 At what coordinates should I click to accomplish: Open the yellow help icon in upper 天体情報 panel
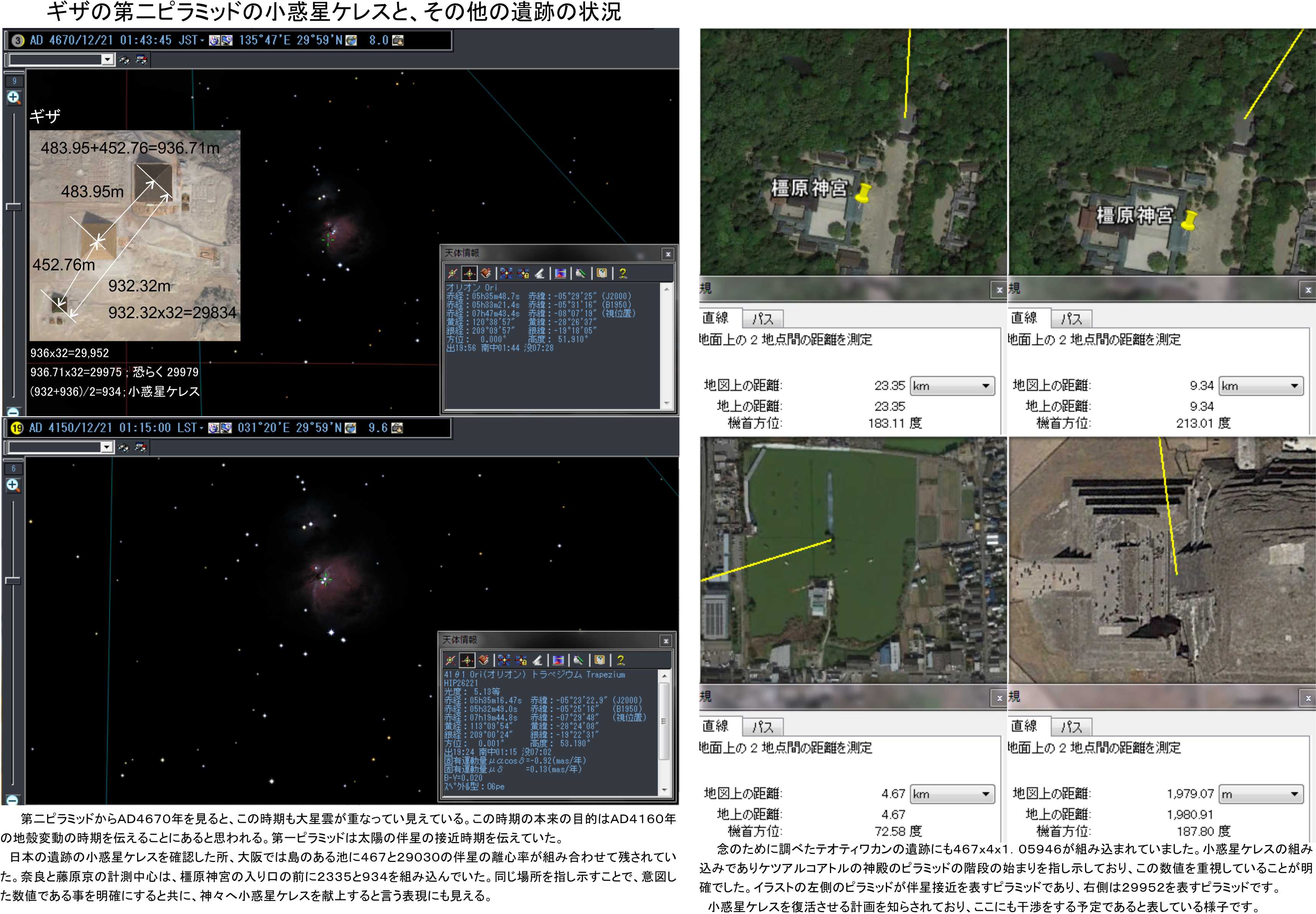coord(622,273)
